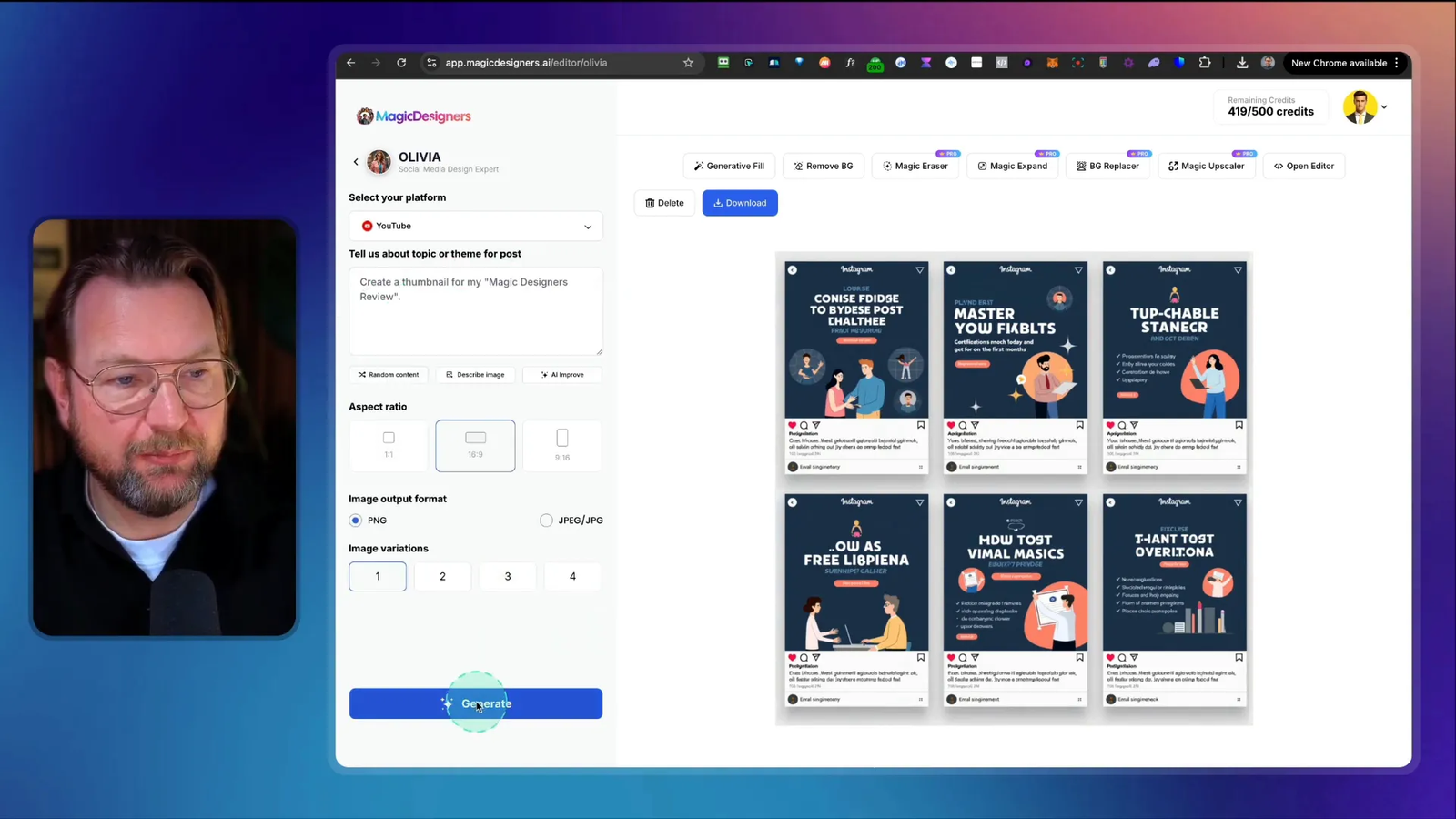Click the user profile avatar
Viewport: 1456px width, 819px height.
click(1360, 107)
